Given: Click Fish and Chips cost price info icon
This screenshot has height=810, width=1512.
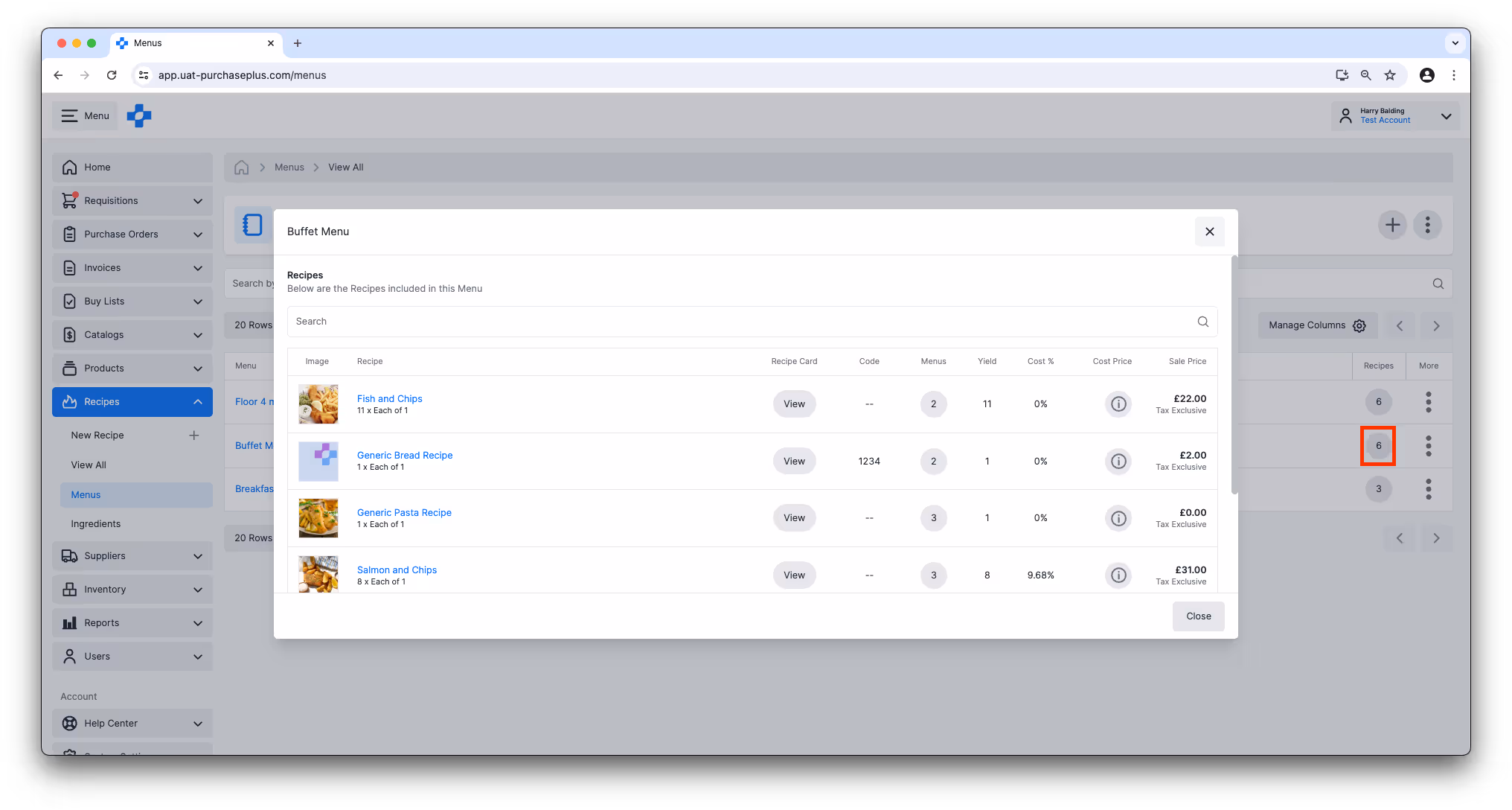Looking at the screenshot, I should tap(1118, 404).
